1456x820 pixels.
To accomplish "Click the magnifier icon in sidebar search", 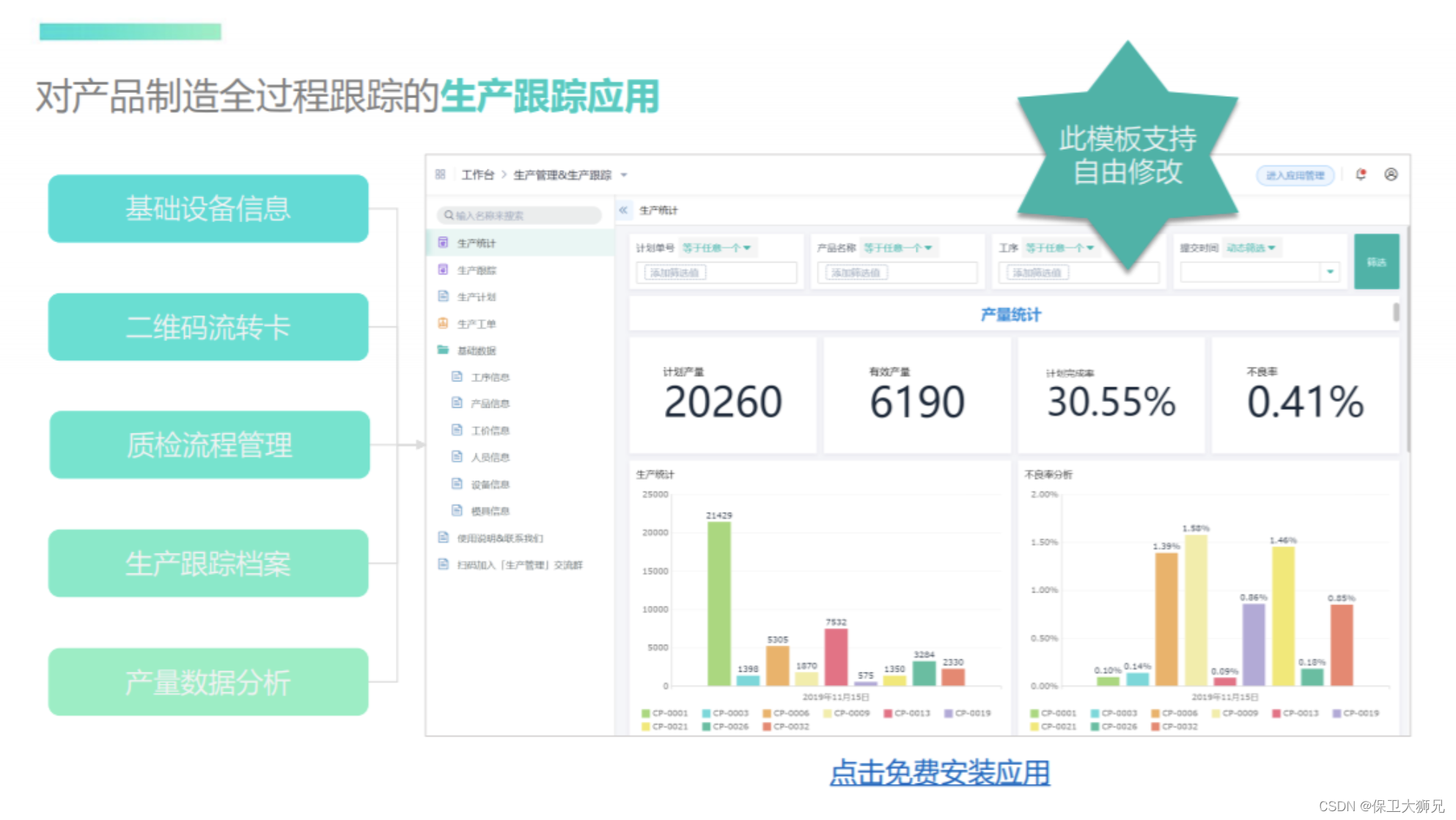I will [449, 216].
